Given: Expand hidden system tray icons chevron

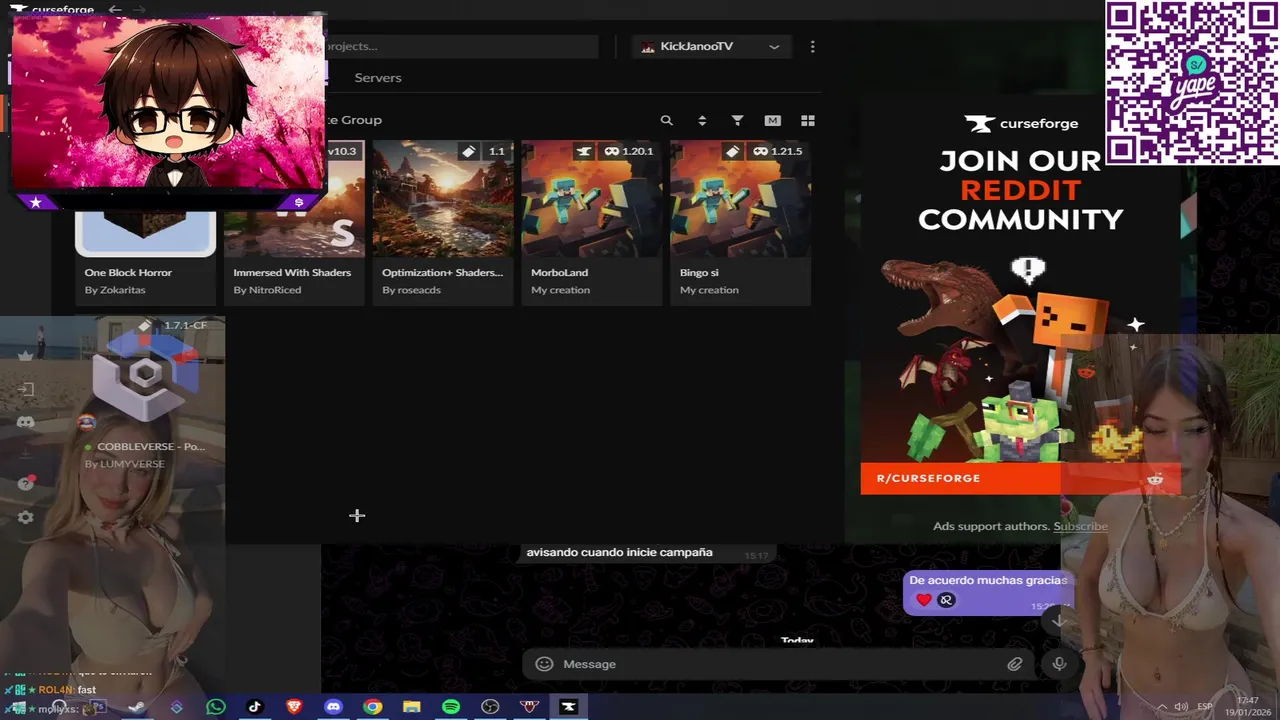Looking at the screenshot, I should click(1161, 707).
